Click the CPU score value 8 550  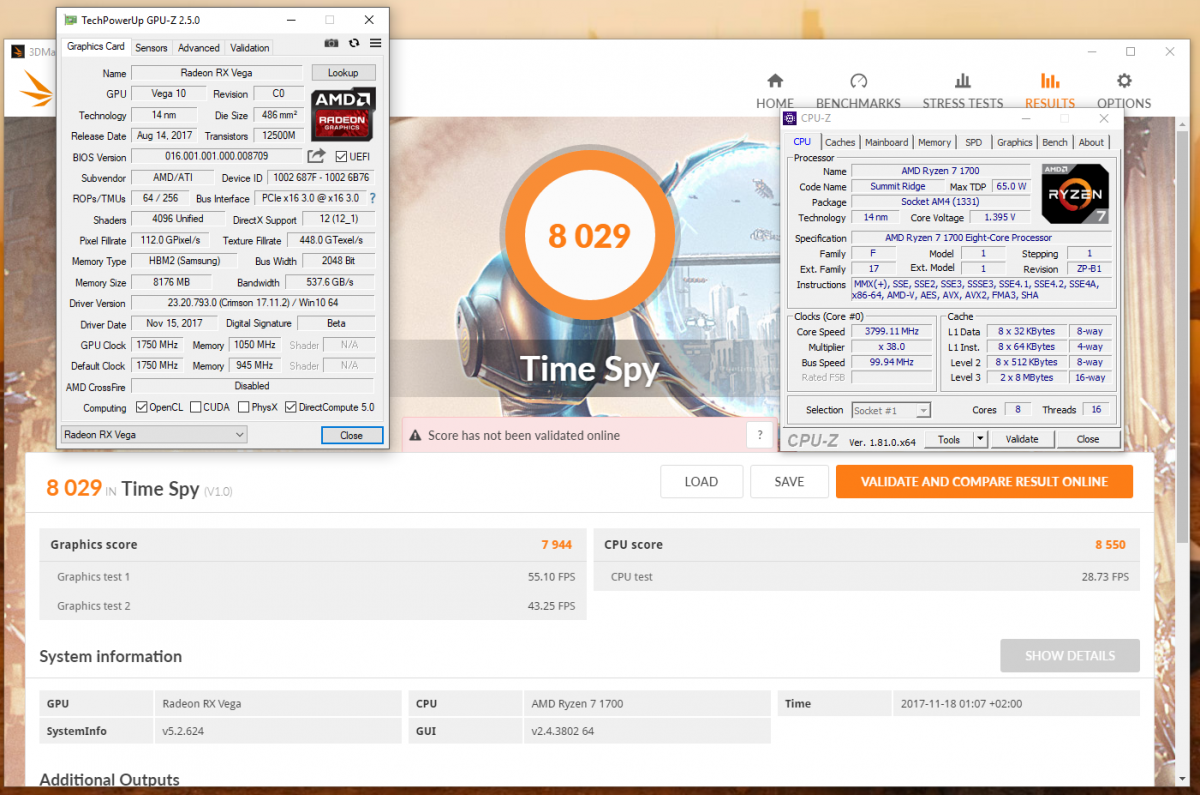(1110, 545)
